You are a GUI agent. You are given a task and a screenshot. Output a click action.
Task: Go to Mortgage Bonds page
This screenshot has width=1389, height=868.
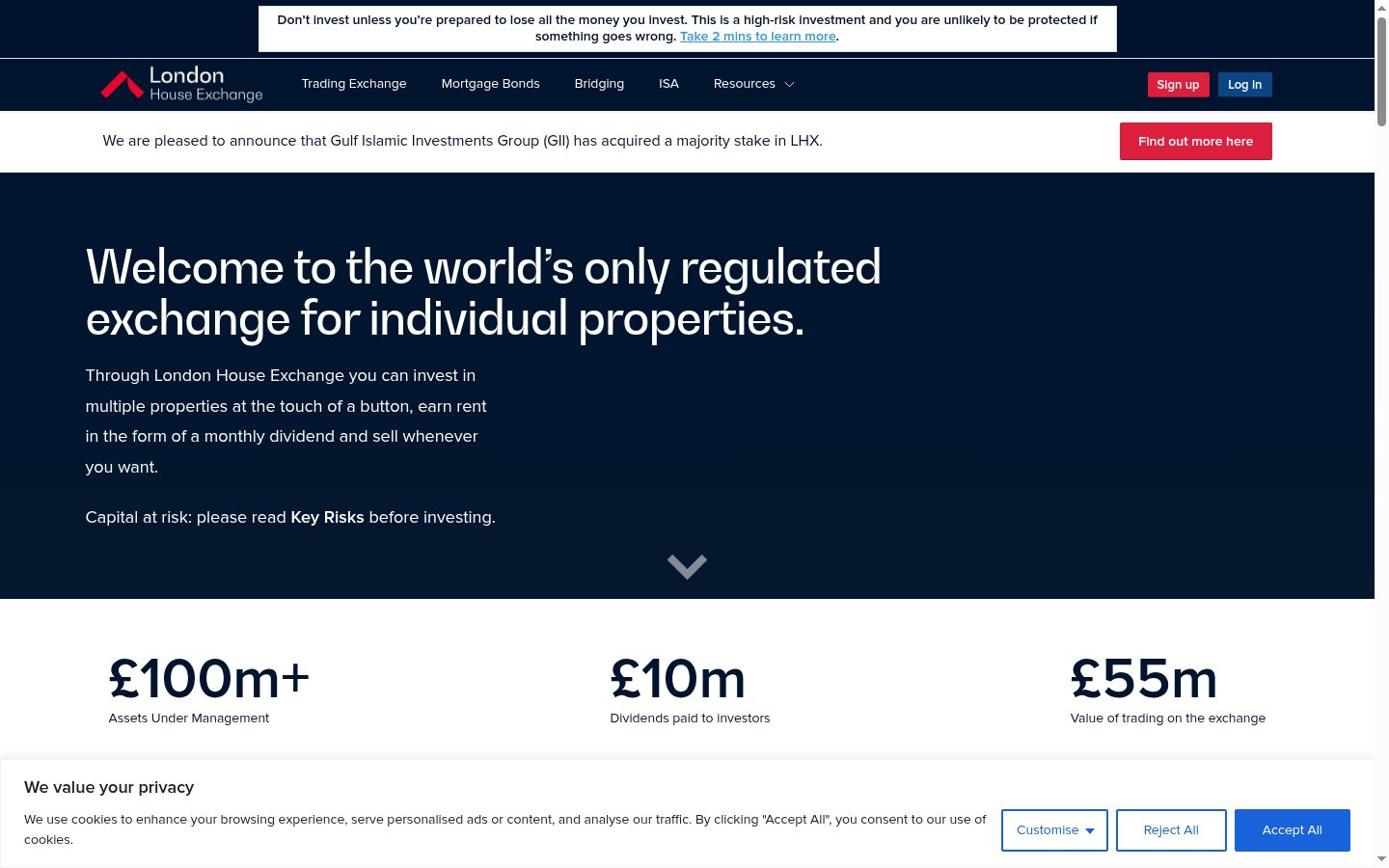click(x=490, y=84)
